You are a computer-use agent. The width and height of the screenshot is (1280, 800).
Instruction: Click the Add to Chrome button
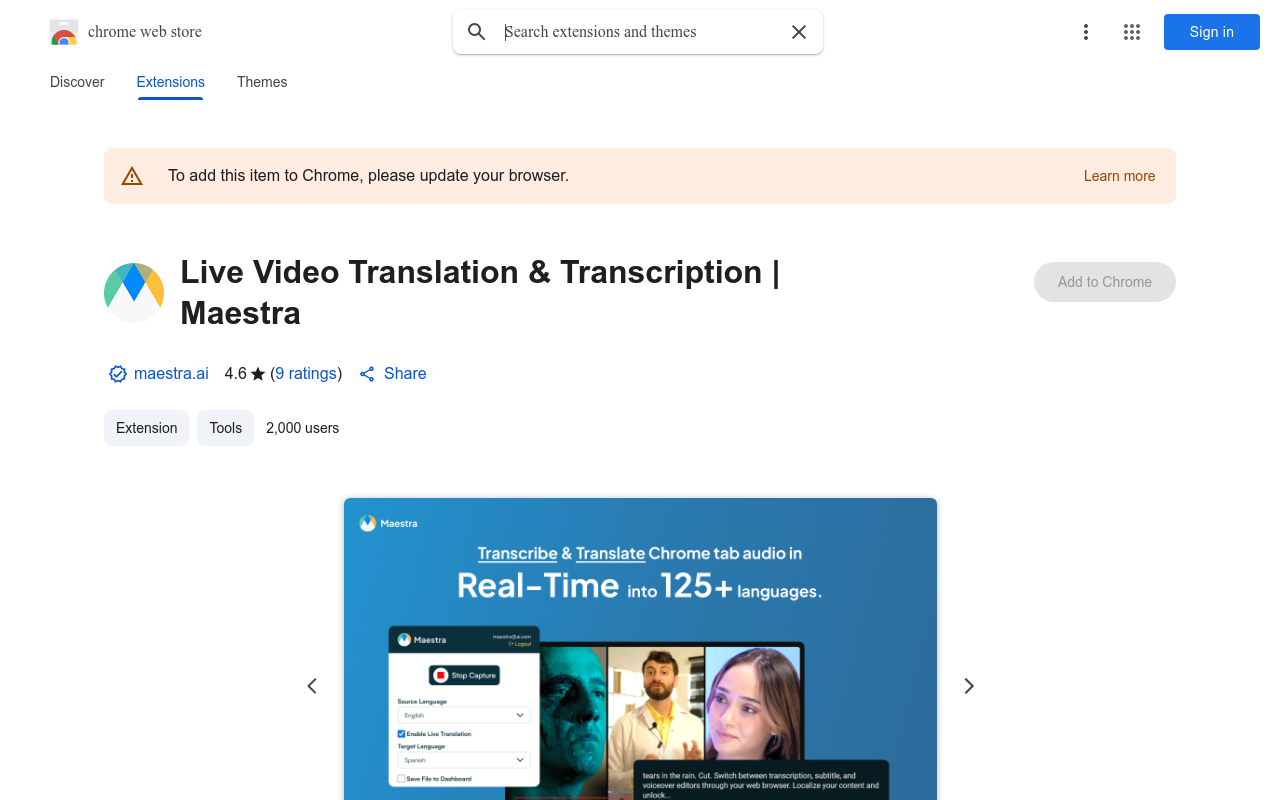[1105, 282]
